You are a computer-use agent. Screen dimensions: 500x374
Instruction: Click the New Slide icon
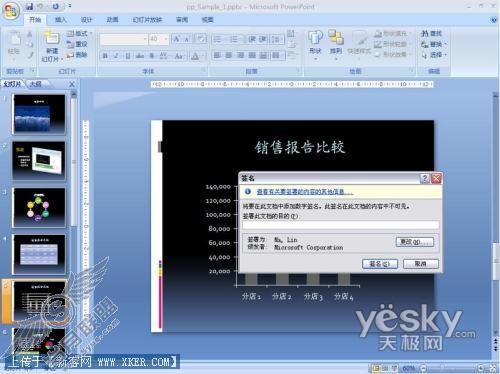52,38
